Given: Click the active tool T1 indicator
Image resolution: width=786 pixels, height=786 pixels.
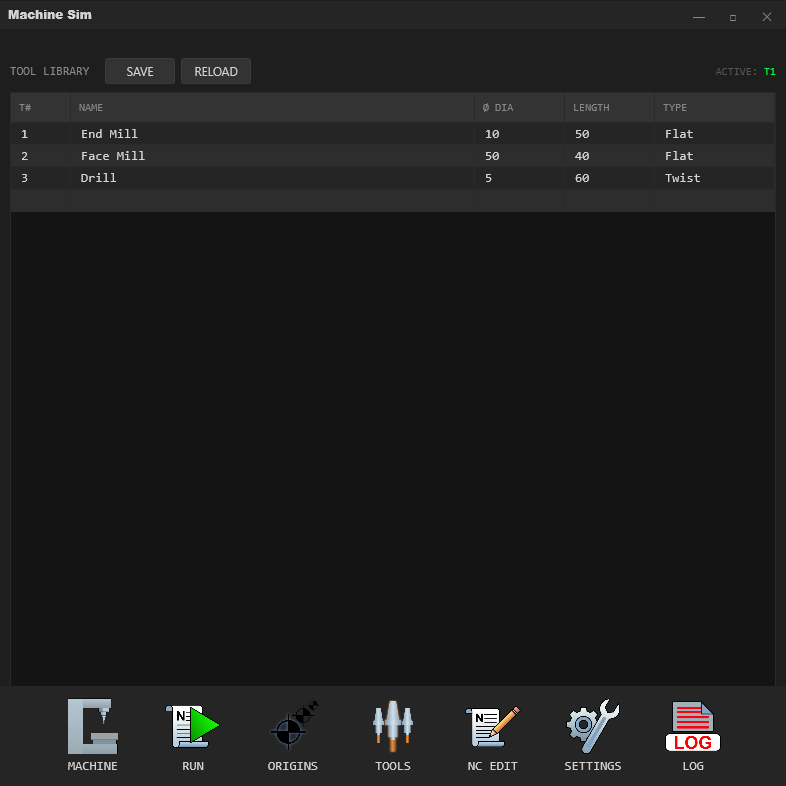Looking at the screenshot, I should [x=769, y=72].
